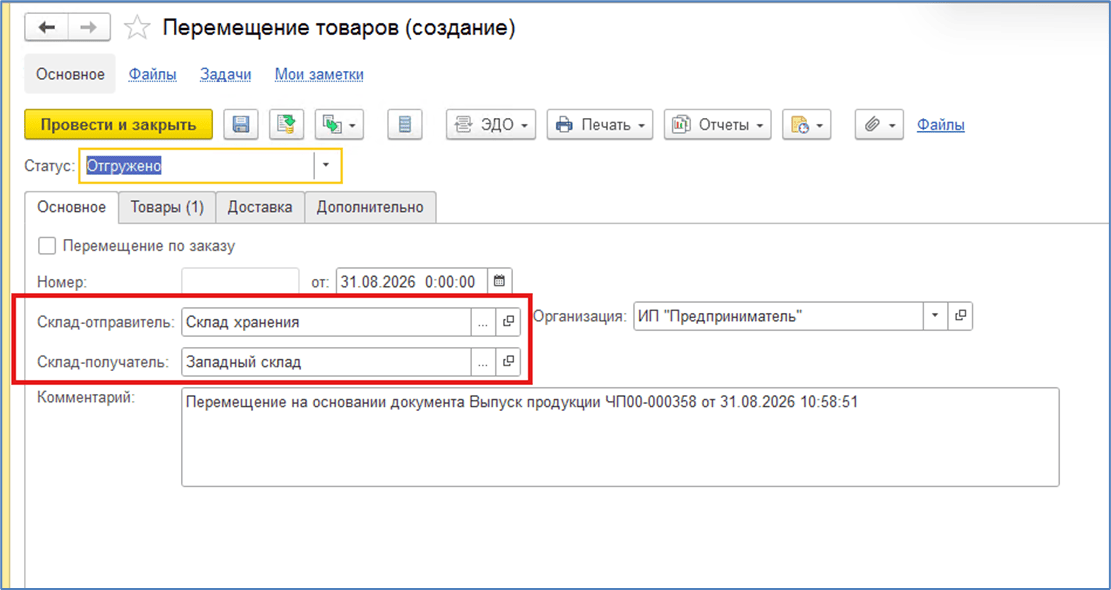Expand the Статус dropdown list
The width and height of the screenshot is (1111, 590).
pyautogui.click(x=326, y=165)
